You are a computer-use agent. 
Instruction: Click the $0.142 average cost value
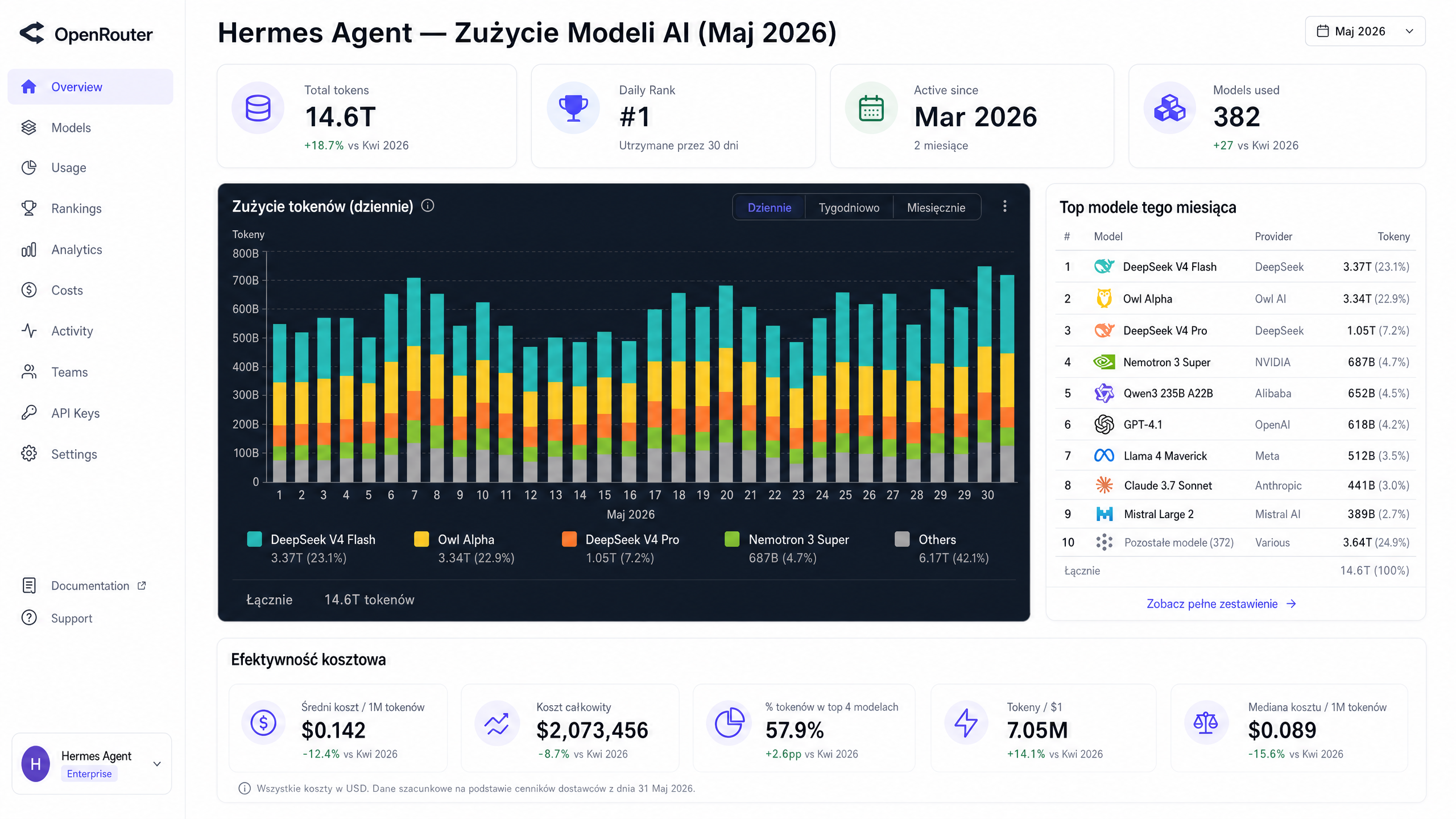pos(333,730)
